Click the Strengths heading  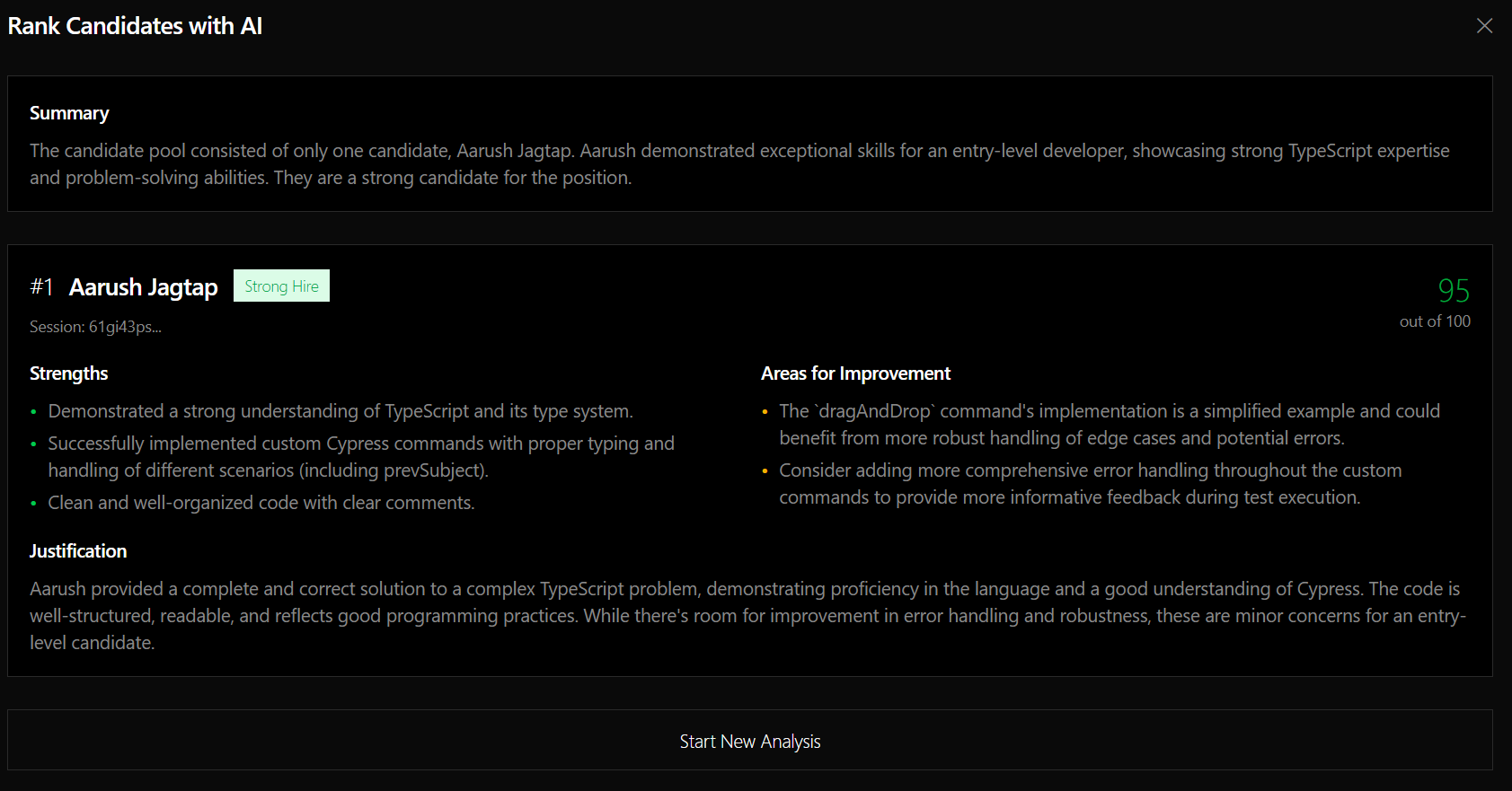68,374
